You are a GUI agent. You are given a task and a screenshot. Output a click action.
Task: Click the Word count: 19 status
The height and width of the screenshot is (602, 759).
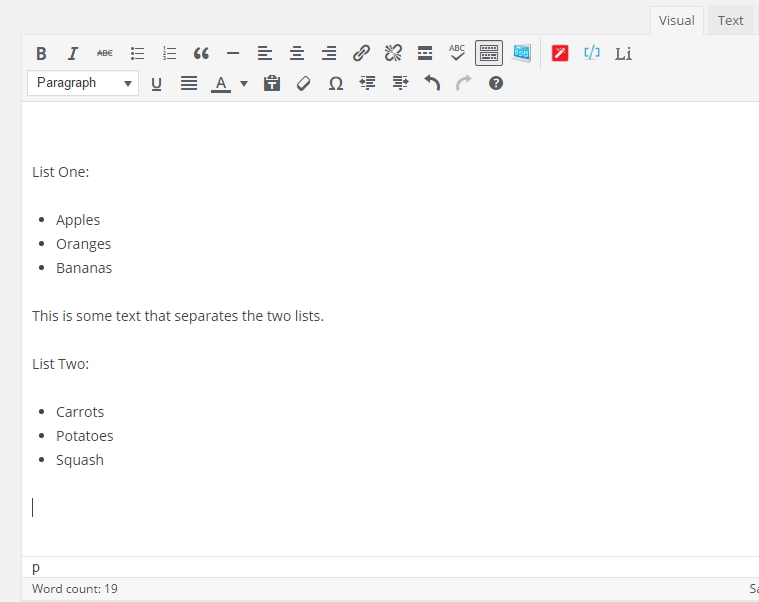75,589
